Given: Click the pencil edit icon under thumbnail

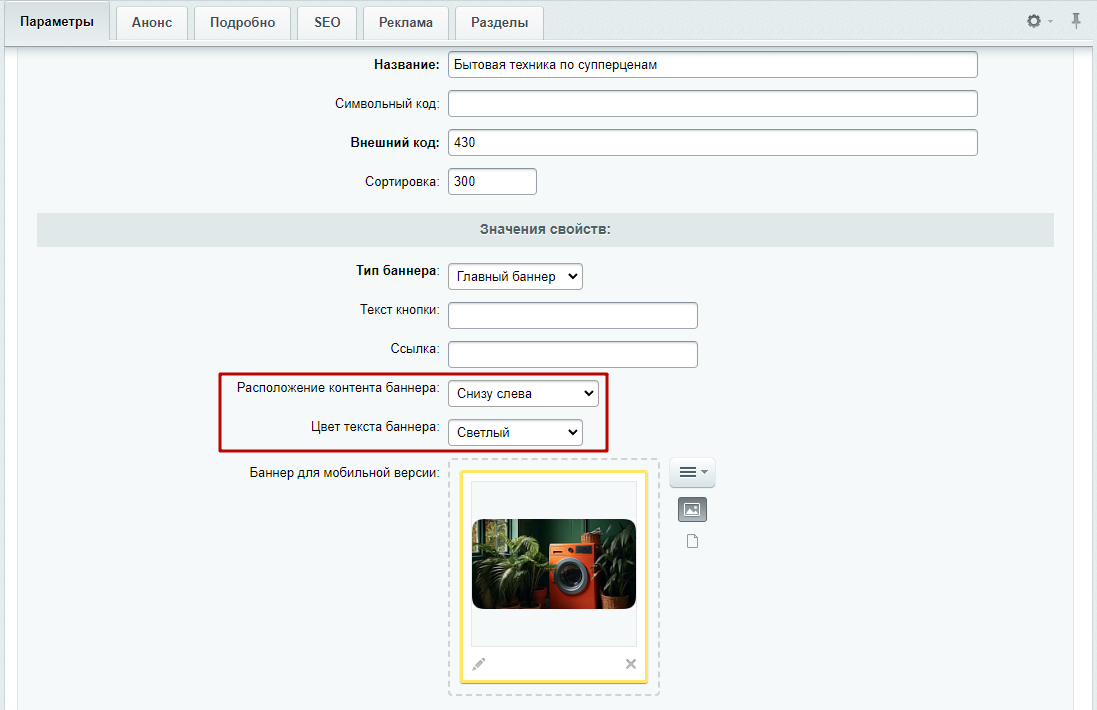Looking at the screenshot, I should pos(479,664).
